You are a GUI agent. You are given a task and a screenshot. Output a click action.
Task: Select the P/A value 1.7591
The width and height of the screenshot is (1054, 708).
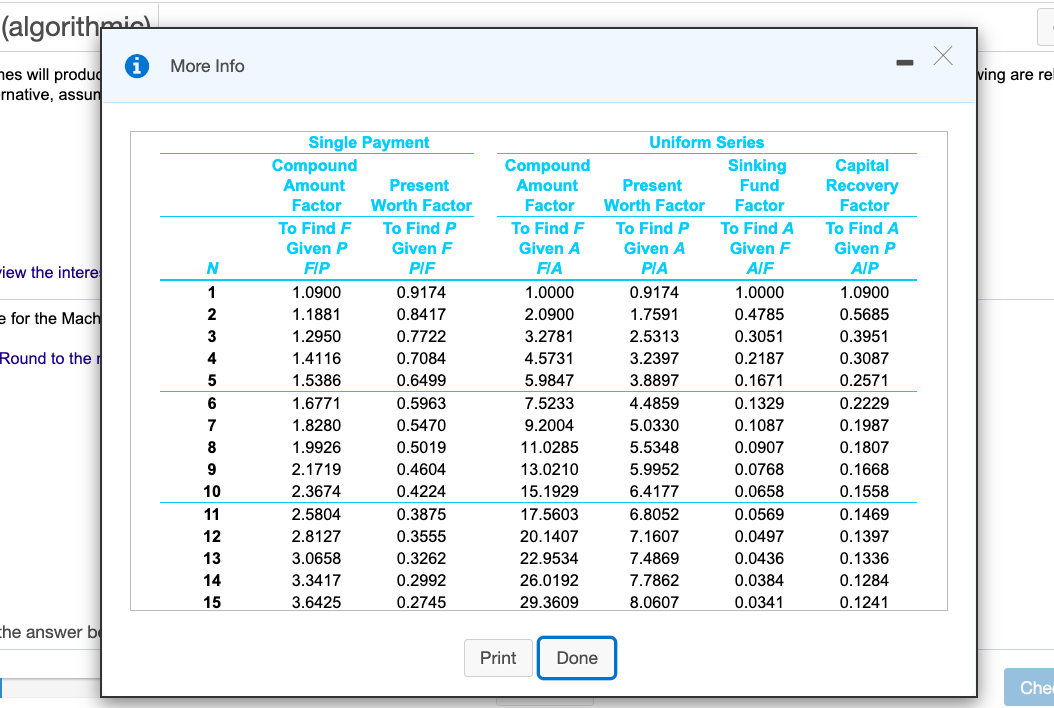[654, 315]
